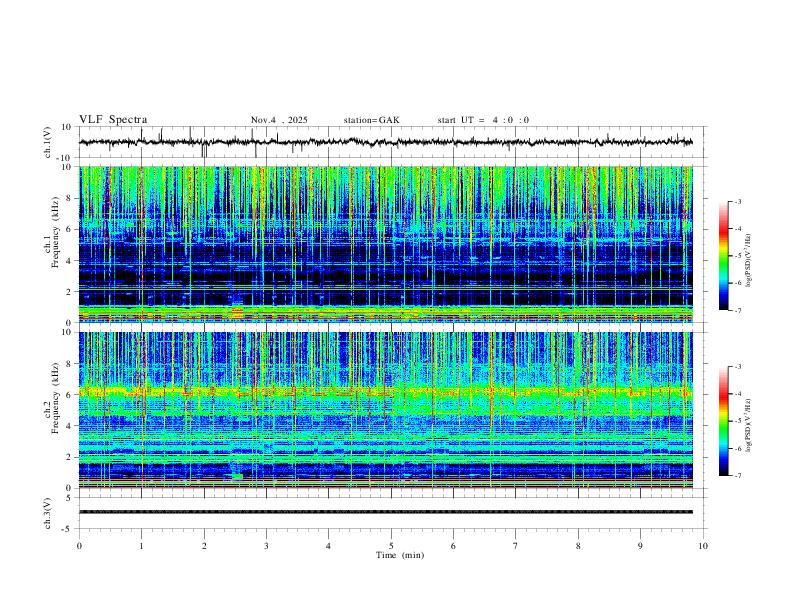Viewport: 792px width, 612px height.
Task: Click the "-3" value on ch.1 colorbar
Action: (738, 201)
